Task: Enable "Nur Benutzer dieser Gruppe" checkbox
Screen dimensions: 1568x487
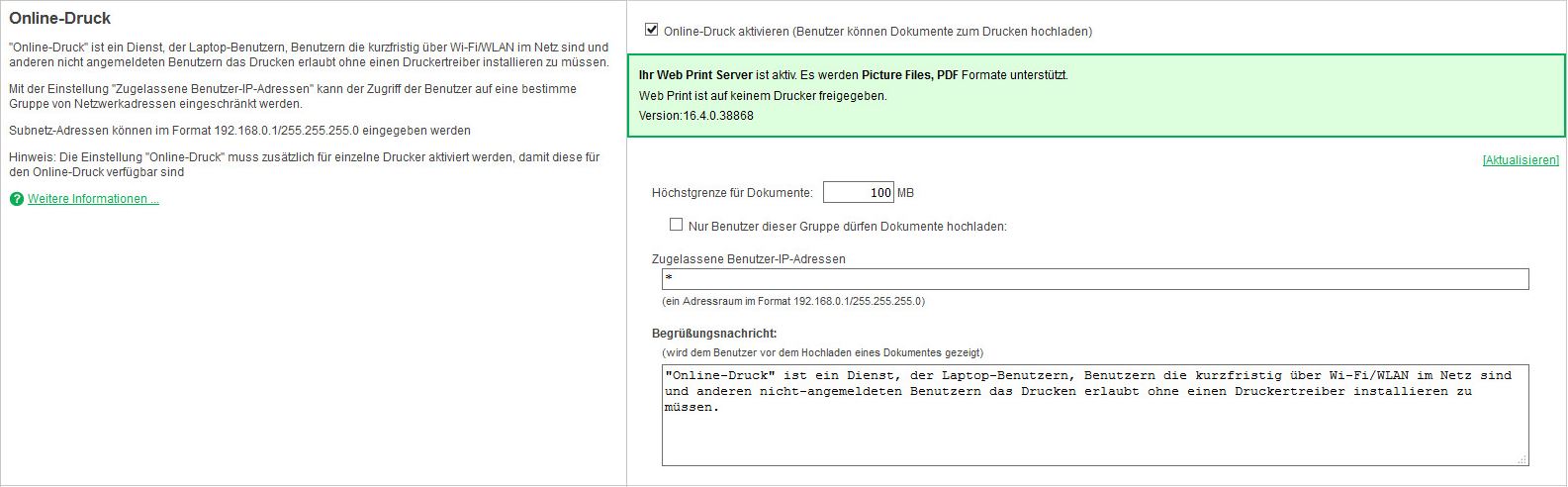Action: (676, 225)
